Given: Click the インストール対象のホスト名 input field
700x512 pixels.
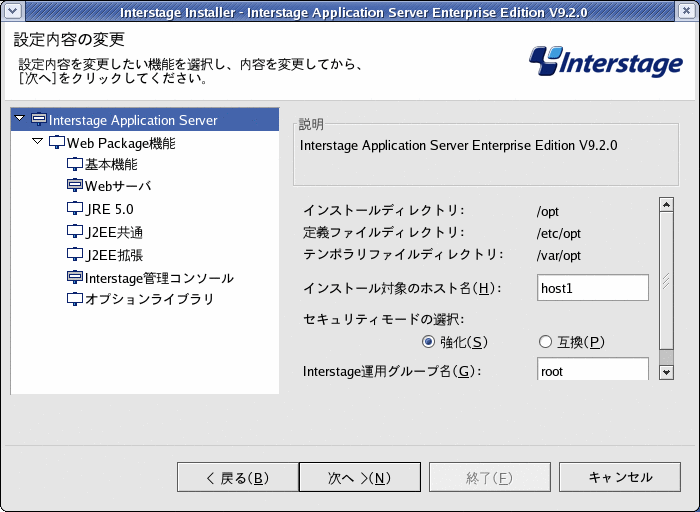Looking at the screenshot, I should click(593, 288).
